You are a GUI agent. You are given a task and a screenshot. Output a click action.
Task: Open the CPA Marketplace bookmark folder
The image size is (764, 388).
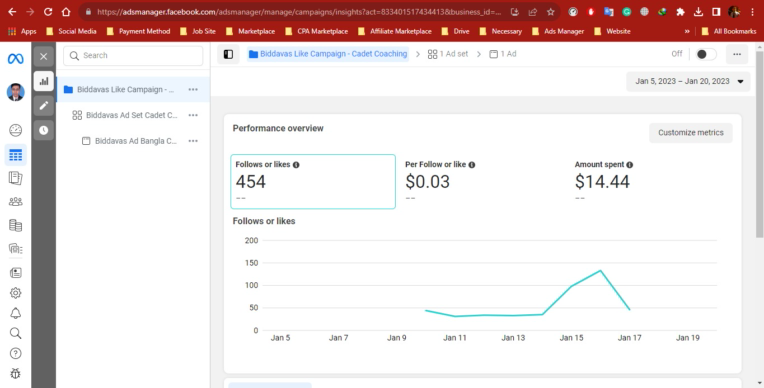pyautogui.click(x=317, y=31)
